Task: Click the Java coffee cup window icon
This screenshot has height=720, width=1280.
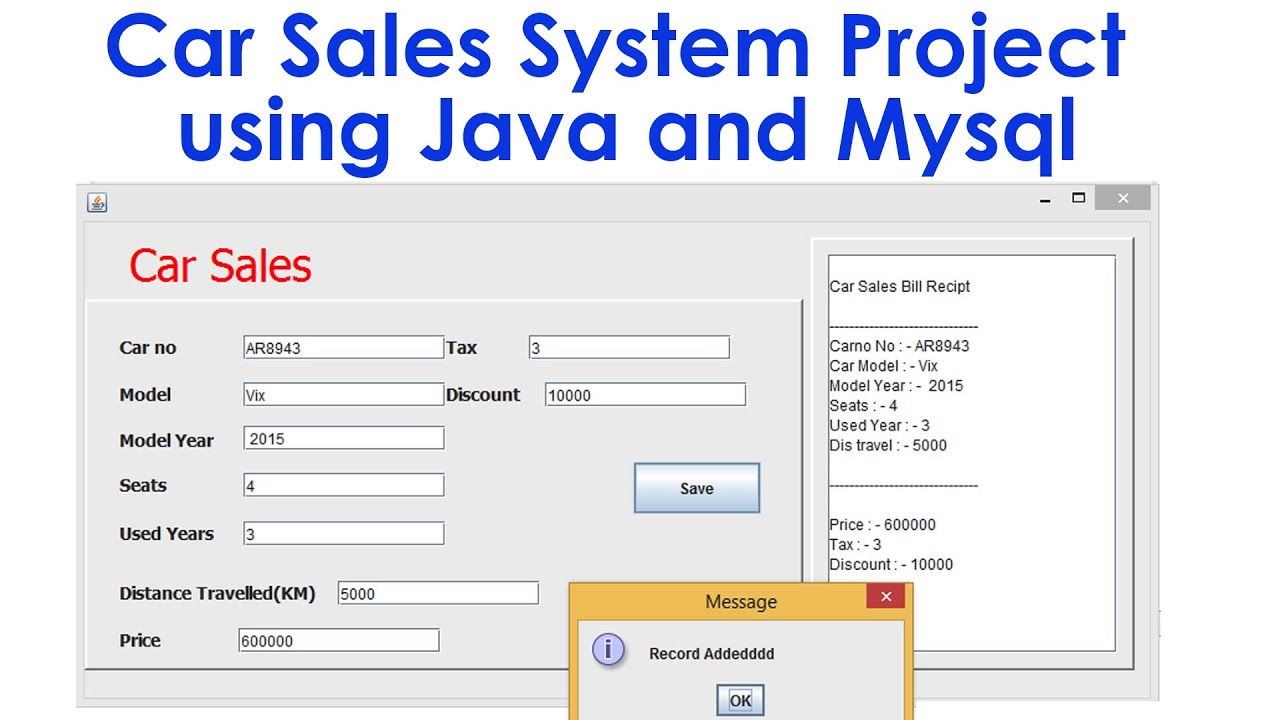Action: pos(97,203)
